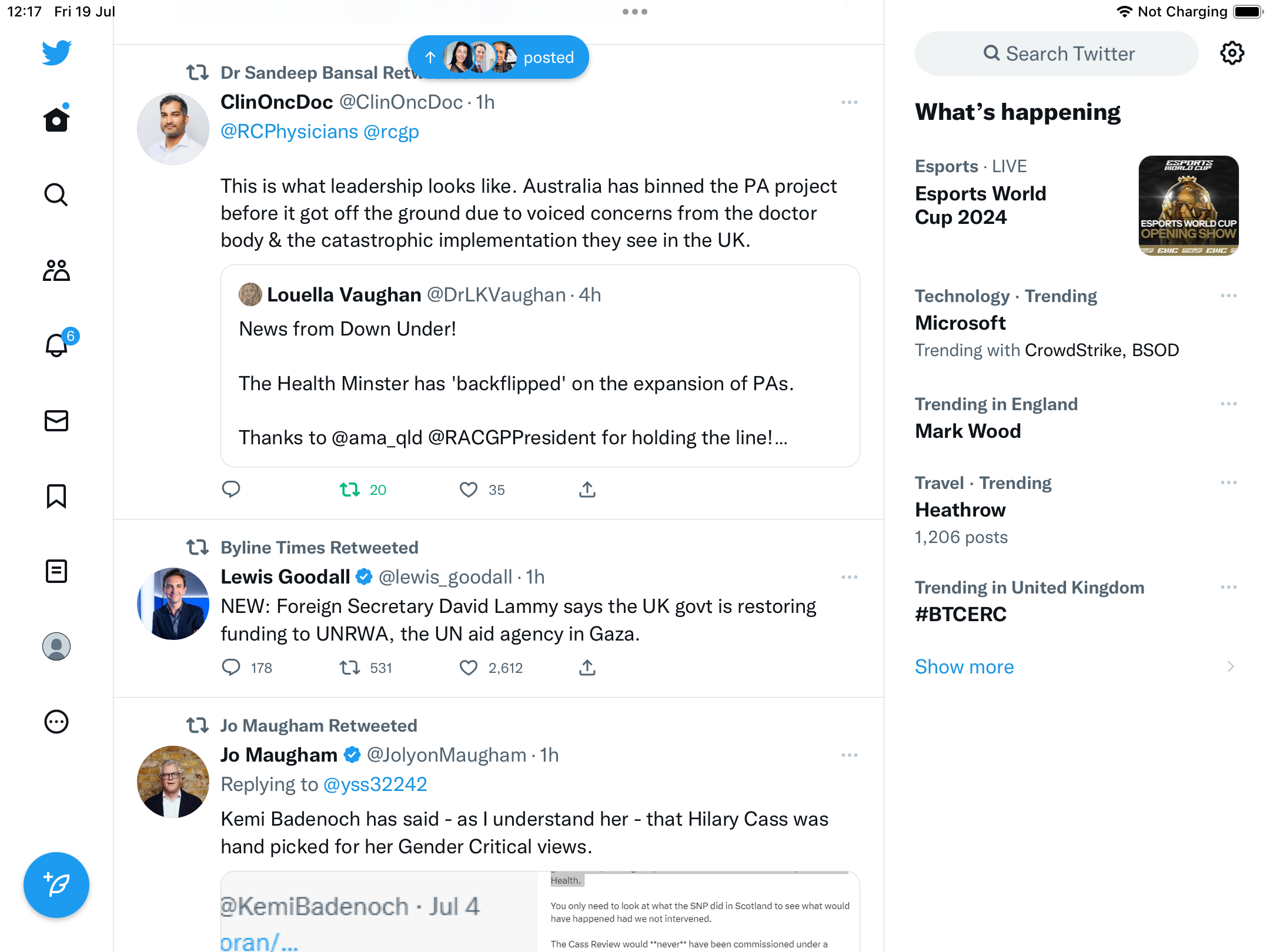
Task: Open the Bookmarks icon
Action: tap(56, 496)
